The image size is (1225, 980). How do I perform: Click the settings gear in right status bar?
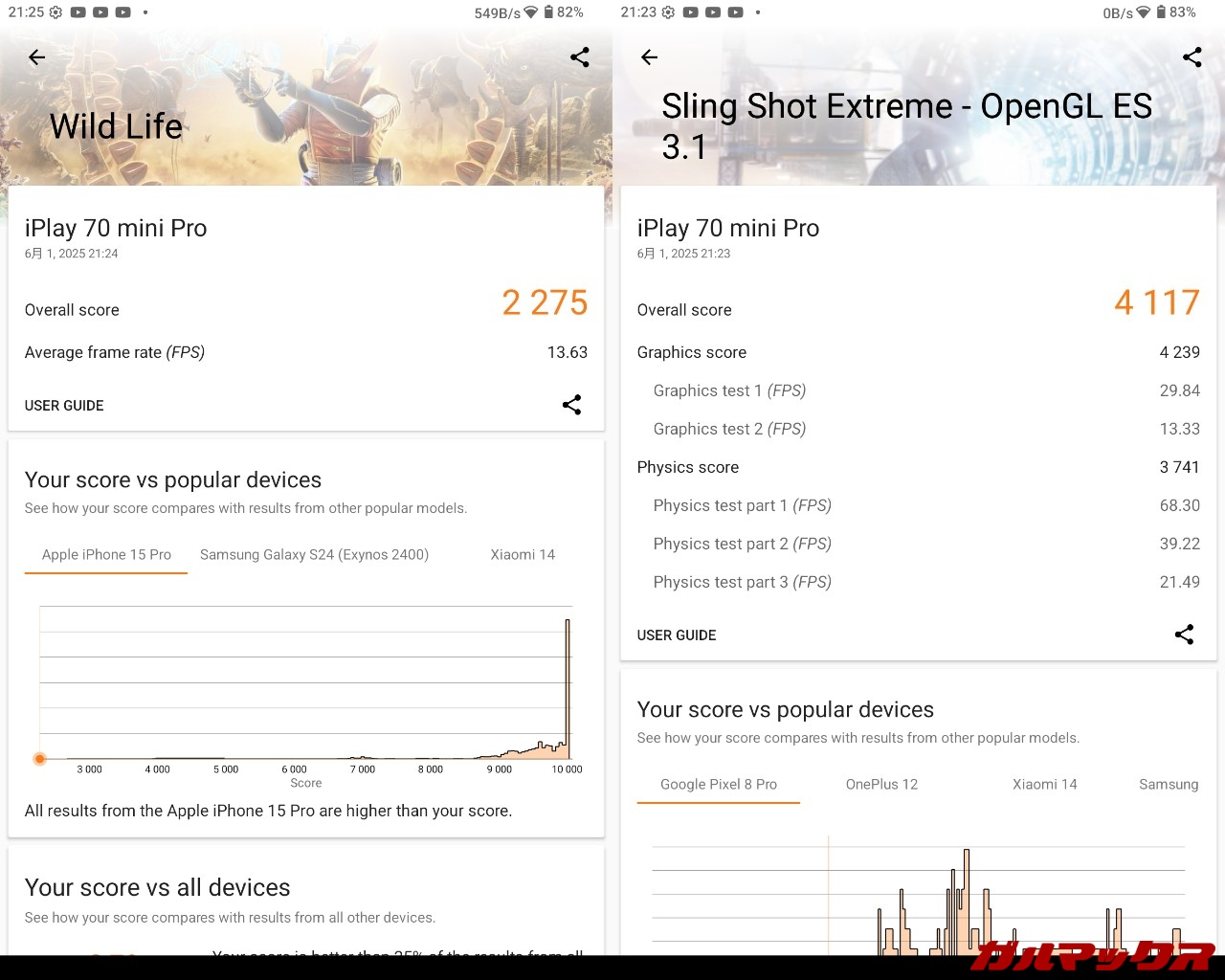tap(668, 12)
